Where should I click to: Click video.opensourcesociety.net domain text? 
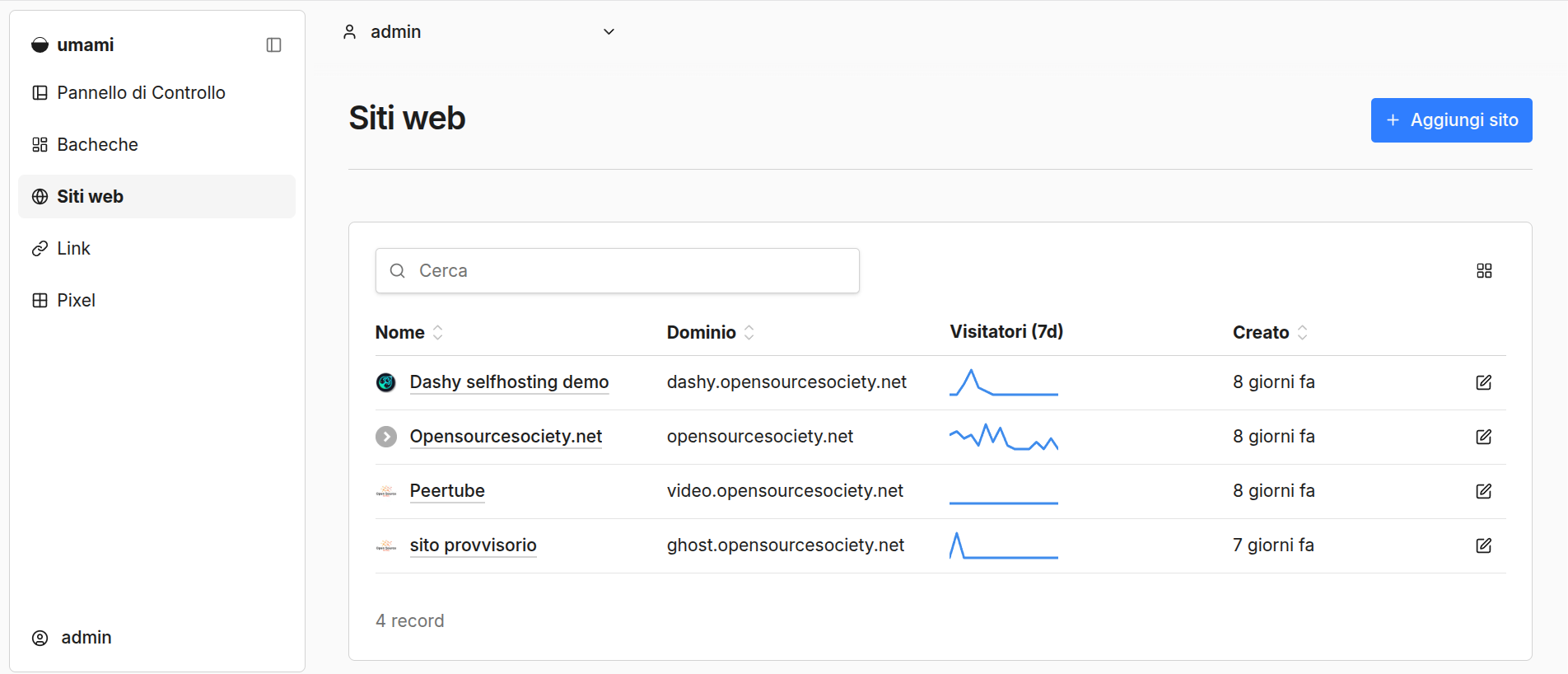(785, 491)
